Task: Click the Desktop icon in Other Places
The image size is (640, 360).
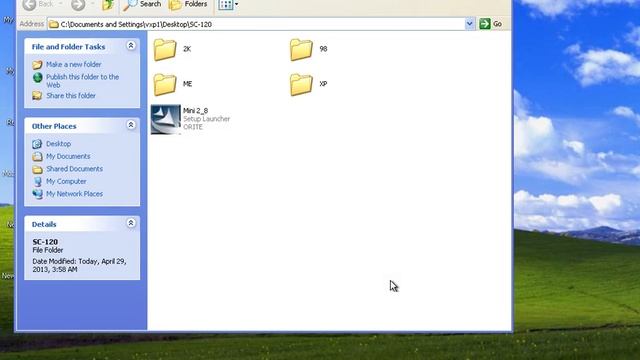Action: [x=37, y=144]
